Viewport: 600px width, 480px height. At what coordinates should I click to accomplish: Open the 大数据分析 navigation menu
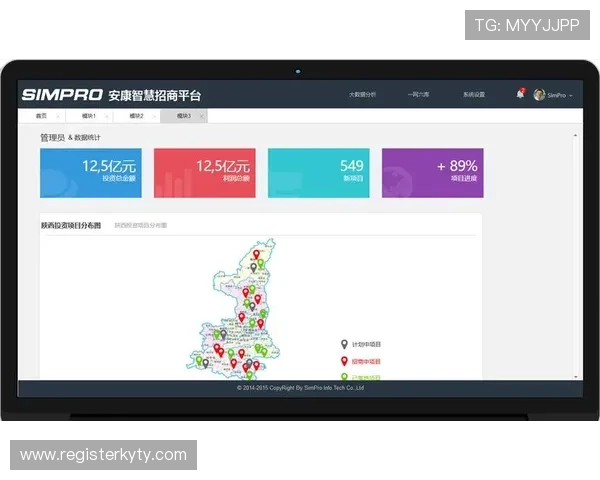(362, 95)
